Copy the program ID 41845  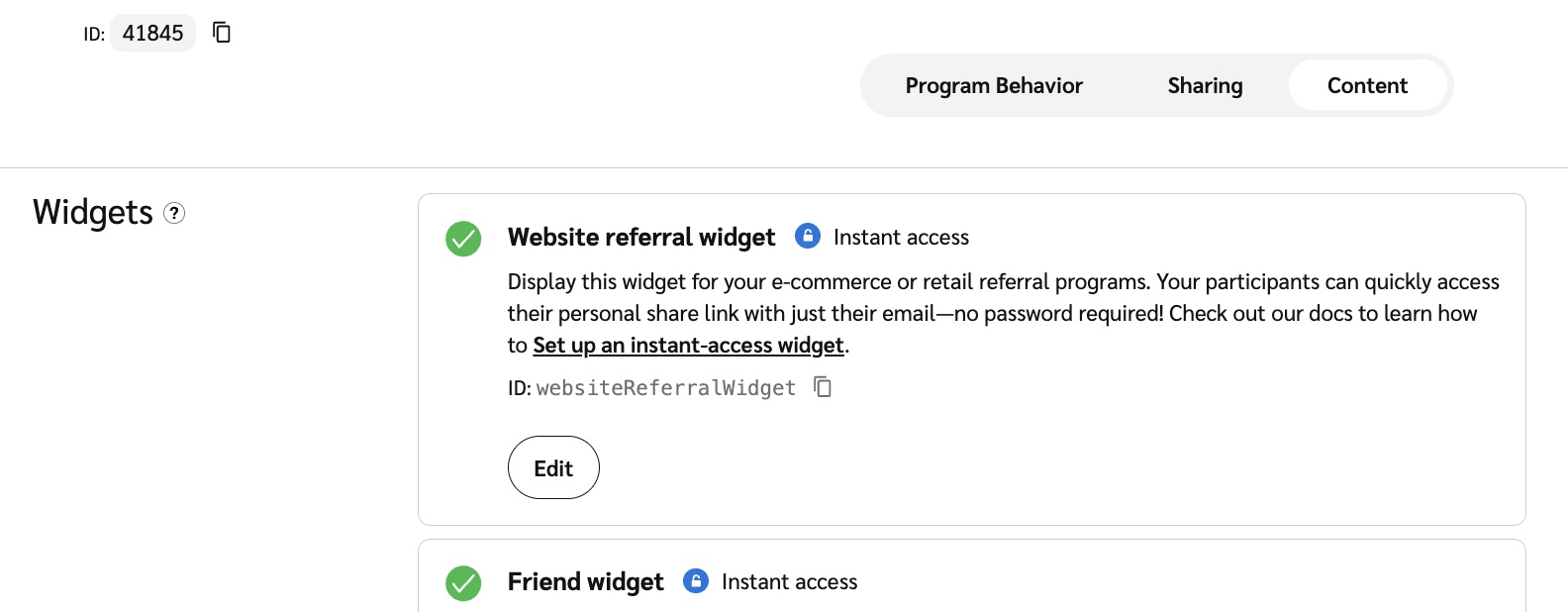pyautogui.click(x=222, y=33)
